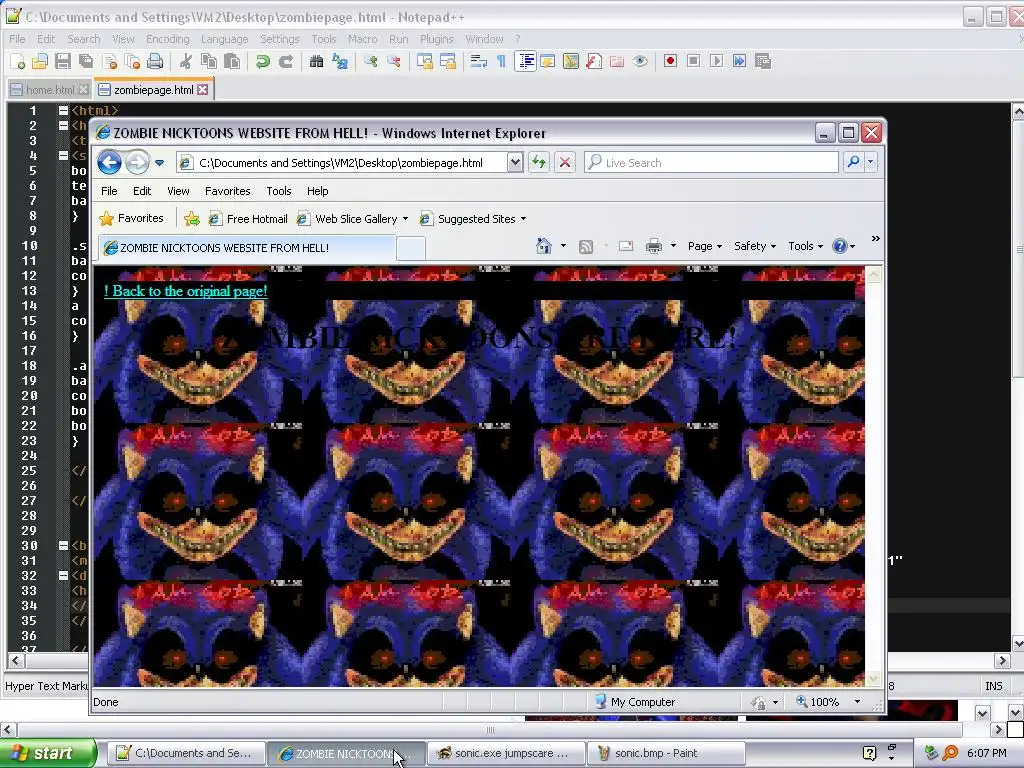Expand the Suggested Sites dropdown

[x=523, y=219]
